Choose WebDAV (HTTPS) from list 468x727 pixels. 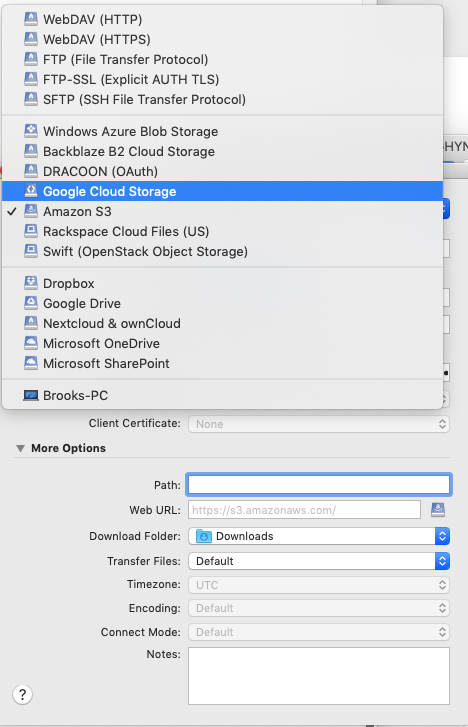click(x=223, y=39)
